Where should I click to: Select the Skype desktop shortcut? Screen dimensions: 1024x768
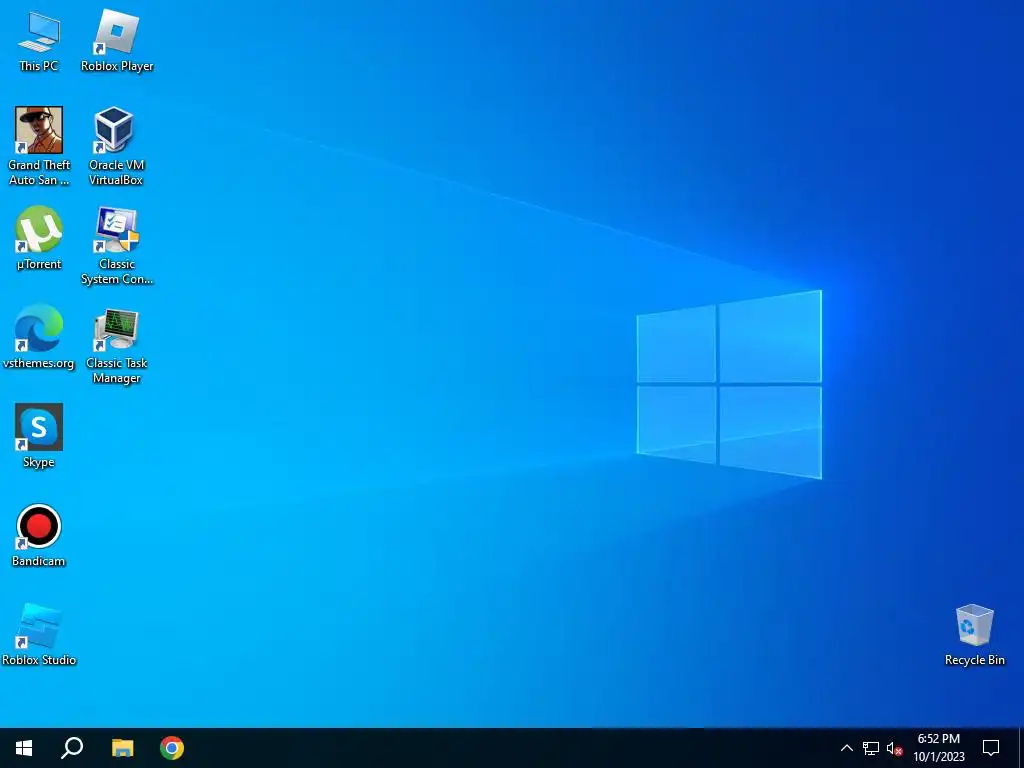[39, 436]
